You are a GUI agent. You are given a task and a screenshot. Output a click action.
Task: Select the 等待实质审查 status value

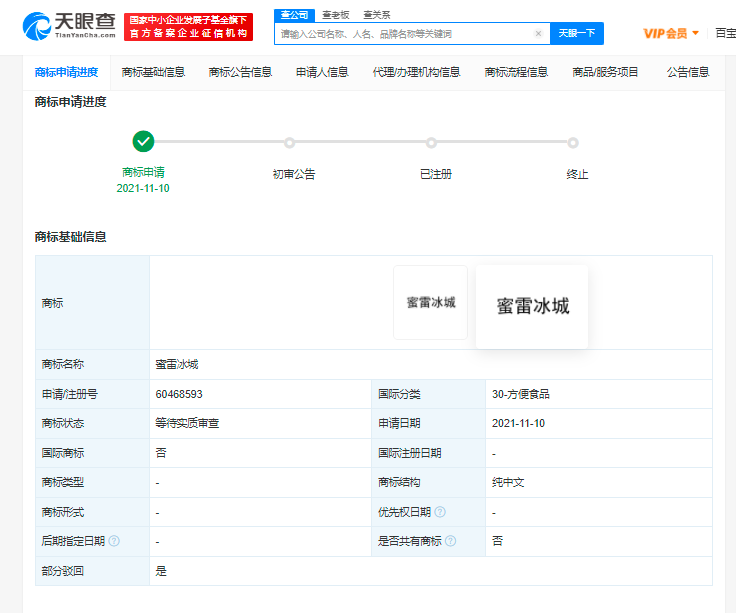click(187, 423)
